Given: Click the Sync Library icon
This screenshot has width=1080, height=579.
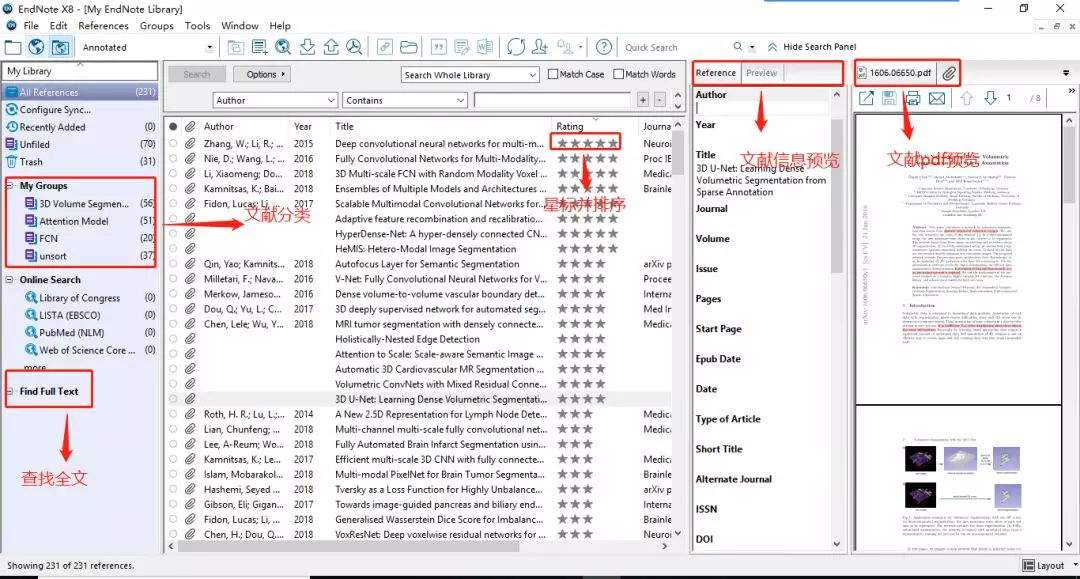Looking at the screenshot, I should (516, 47).
